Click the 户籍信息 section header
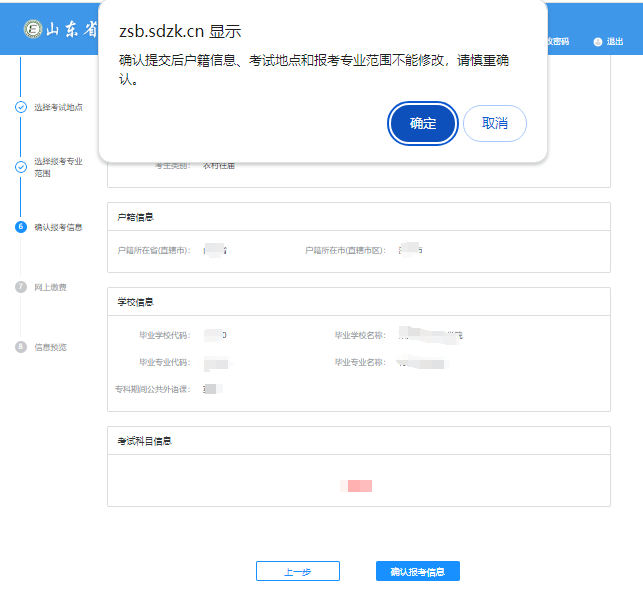643x592 pixels. point(135,217)
